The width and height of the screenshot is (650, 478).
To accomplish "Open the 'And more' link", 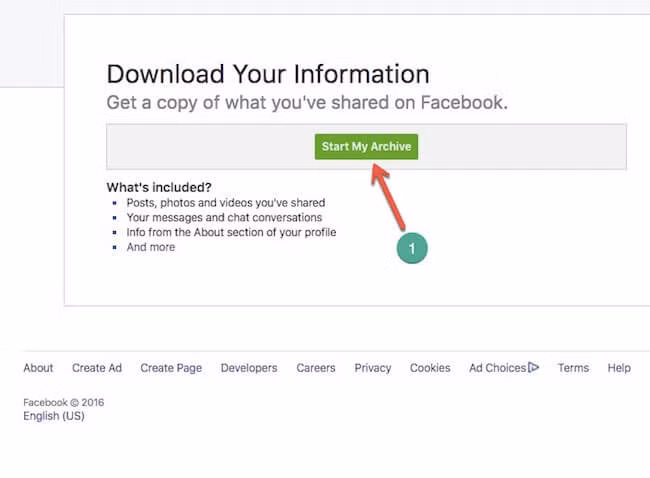I will [150, 247].
